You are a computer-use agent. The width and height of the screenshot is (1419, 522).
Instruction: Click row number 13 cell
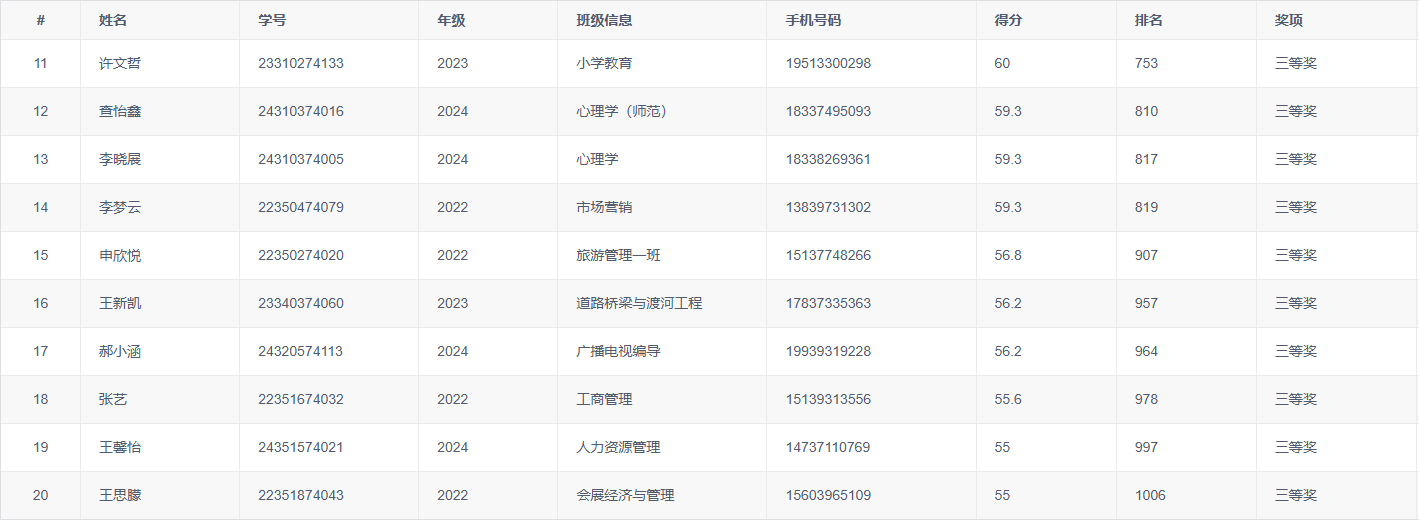click(41, 159)
